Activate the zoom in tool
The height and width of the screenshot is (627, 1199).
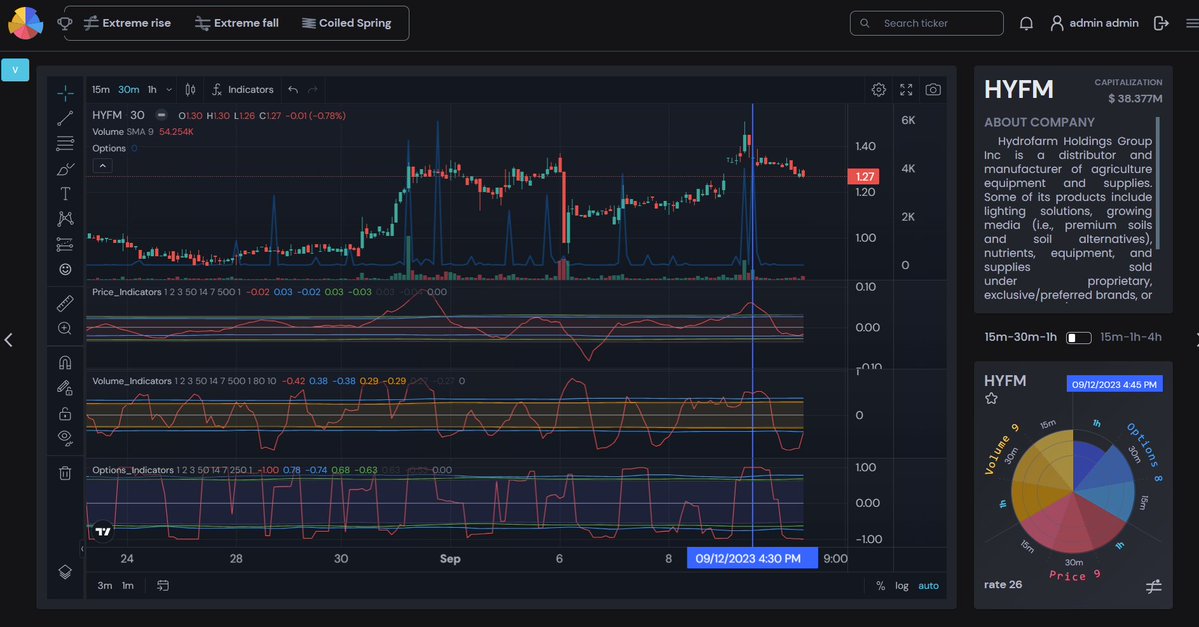(65, 328)
